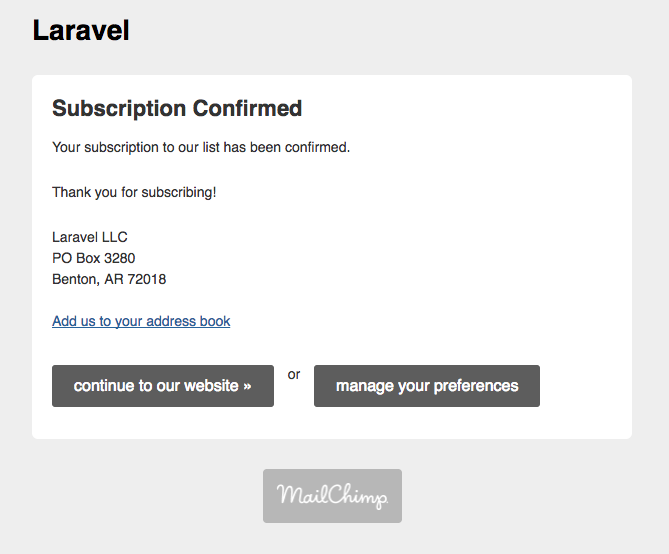Image resolution: width=669 pixels, height=554 pixels.
Task: Click the ZIP code 72018
Action: pyautogui.click(x=145, y=279)
